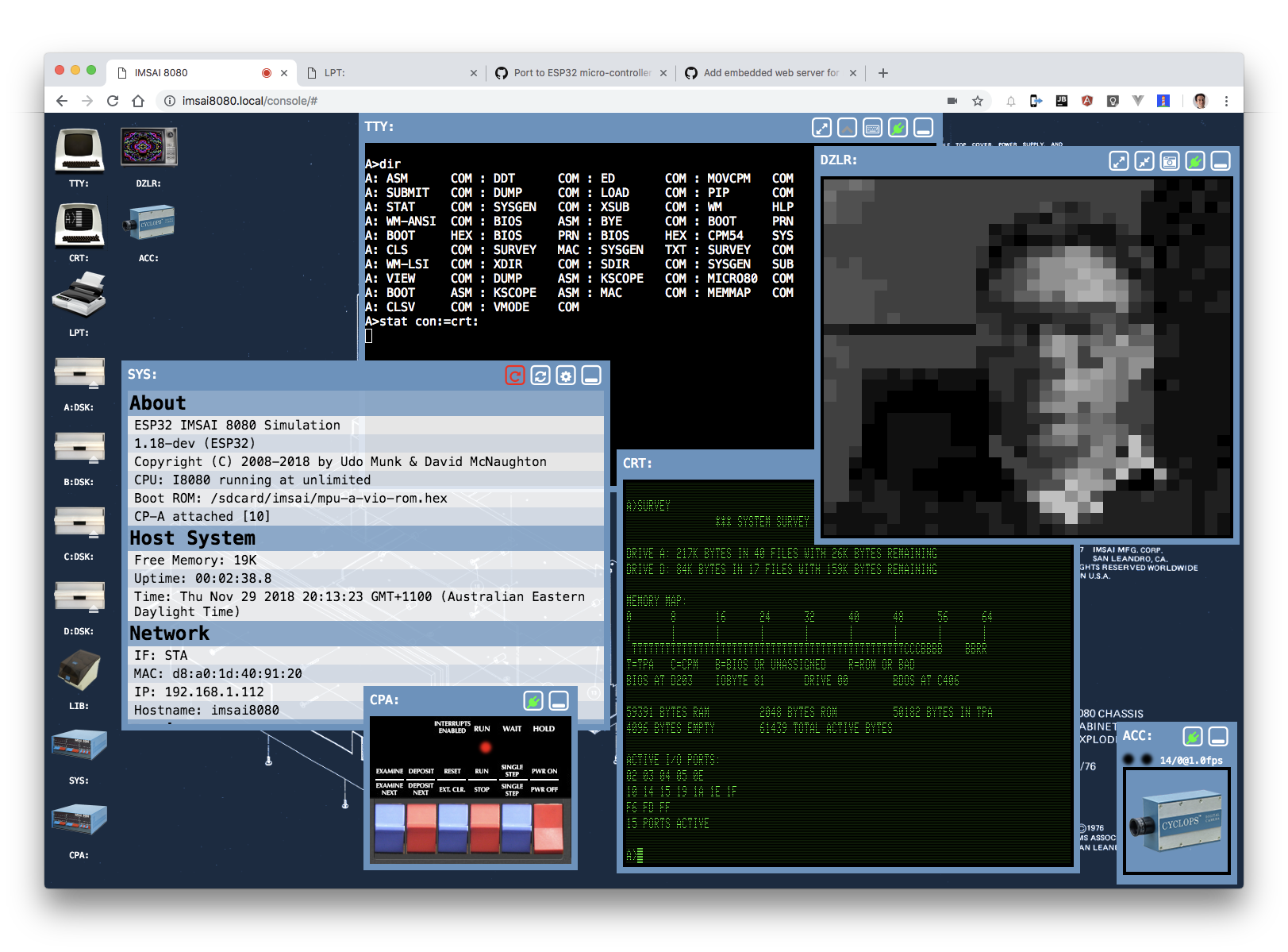Click the 'MAC: d8:a0:1d:40:91:20' row

coord(366,674)
